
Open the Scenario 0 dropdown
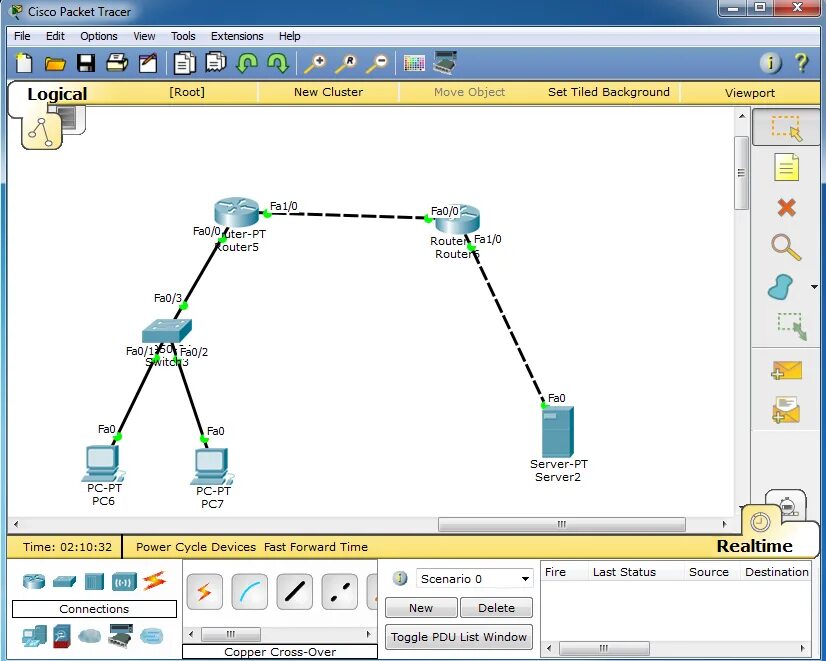(475, 579)
